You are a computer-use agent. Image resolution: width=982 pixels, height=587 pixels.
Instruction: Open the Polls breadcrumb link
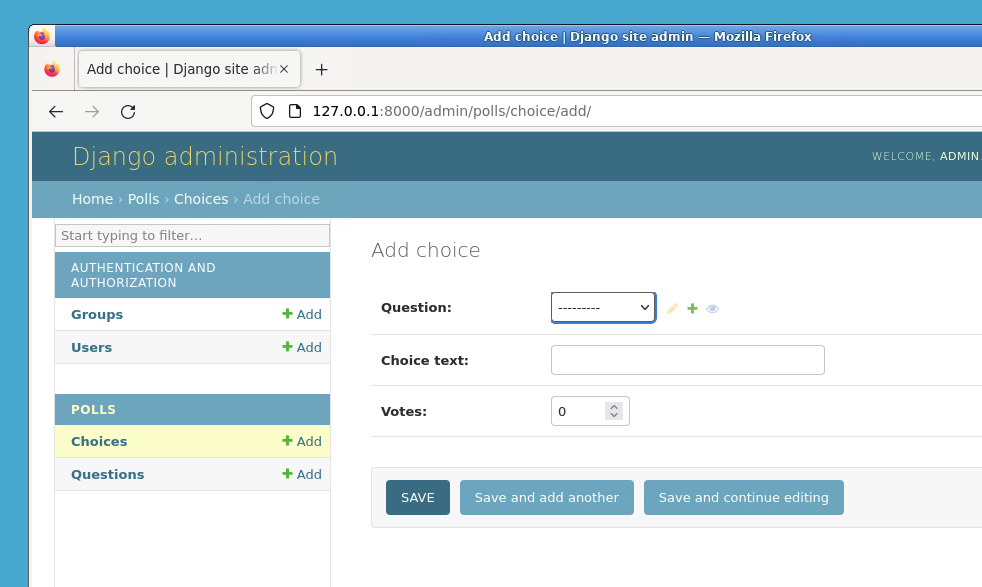[143, 199]
